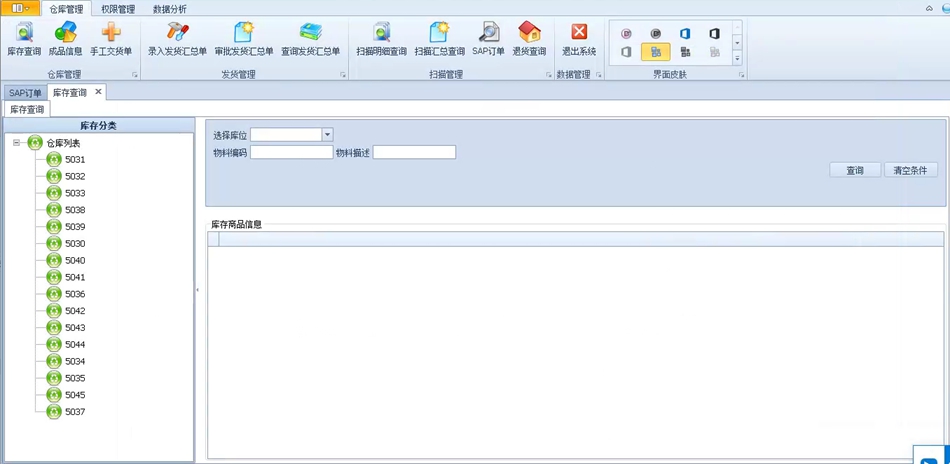The image size is (950, 464).
Task: Open 库存查询 from the ribbon
Action: [x=24, y=39]
